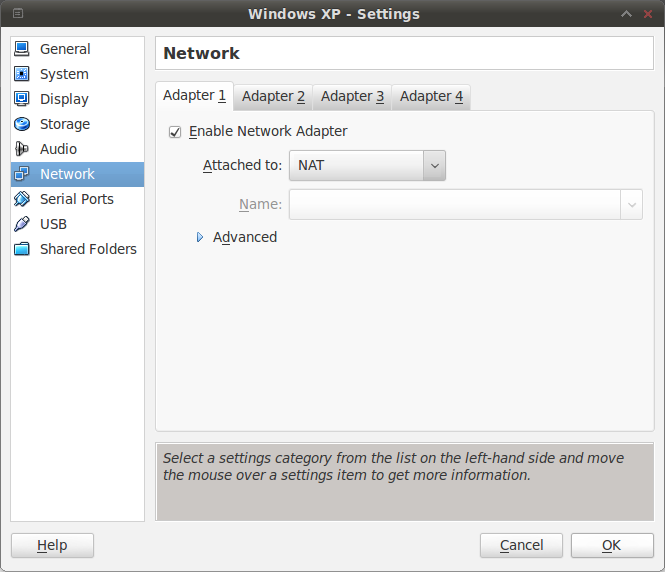Click the Help button
Image resolution: width=665 pixels, height=572 pixels.
tap(52, 545)
